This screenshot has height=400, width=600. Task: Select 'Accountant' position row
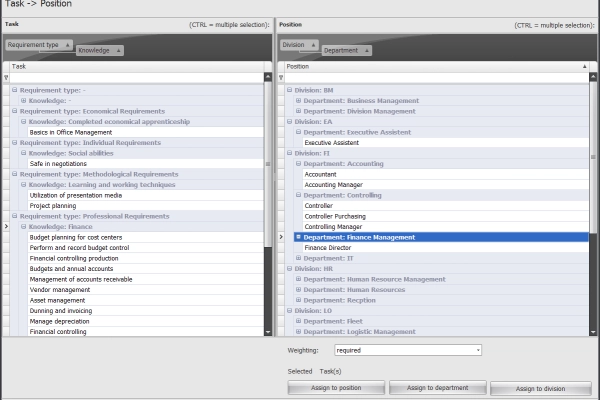click(445, 174)
